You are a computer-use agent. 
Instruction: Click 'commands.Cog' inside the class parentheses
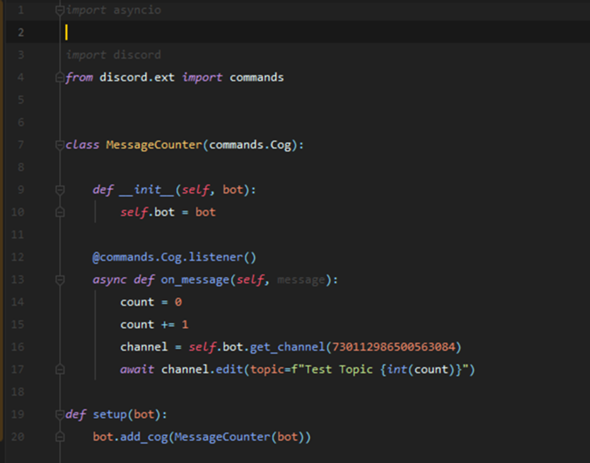point(250,145)
